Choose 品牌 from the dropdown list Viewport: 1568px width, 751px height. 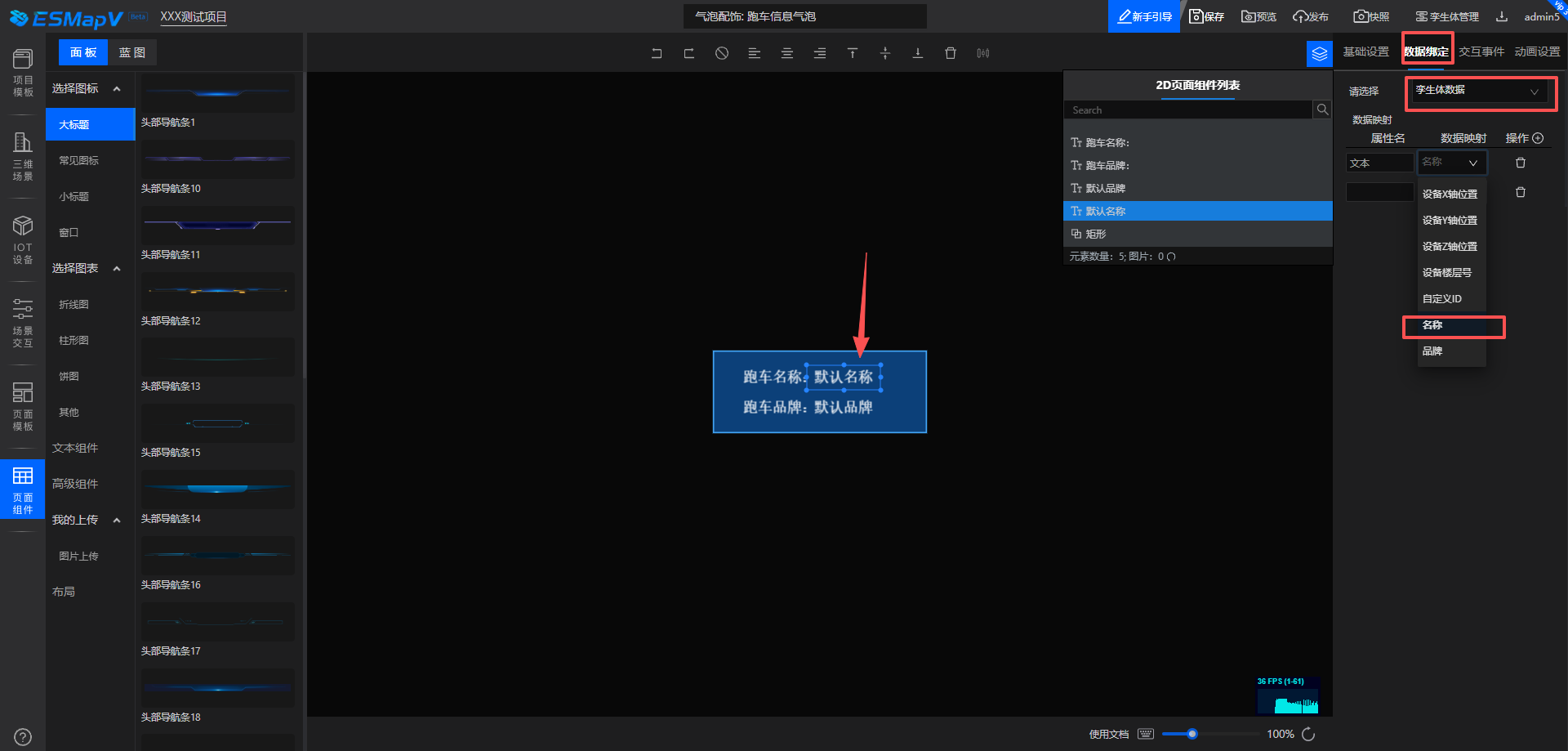pos(1452,351)
